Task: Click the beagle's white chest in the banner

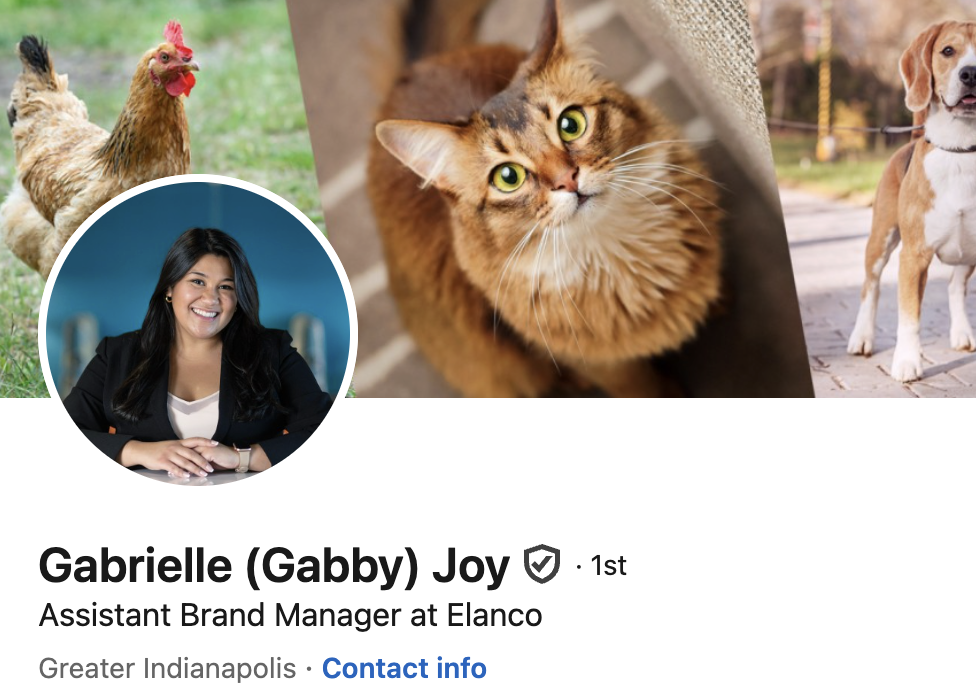Action: 949,199
